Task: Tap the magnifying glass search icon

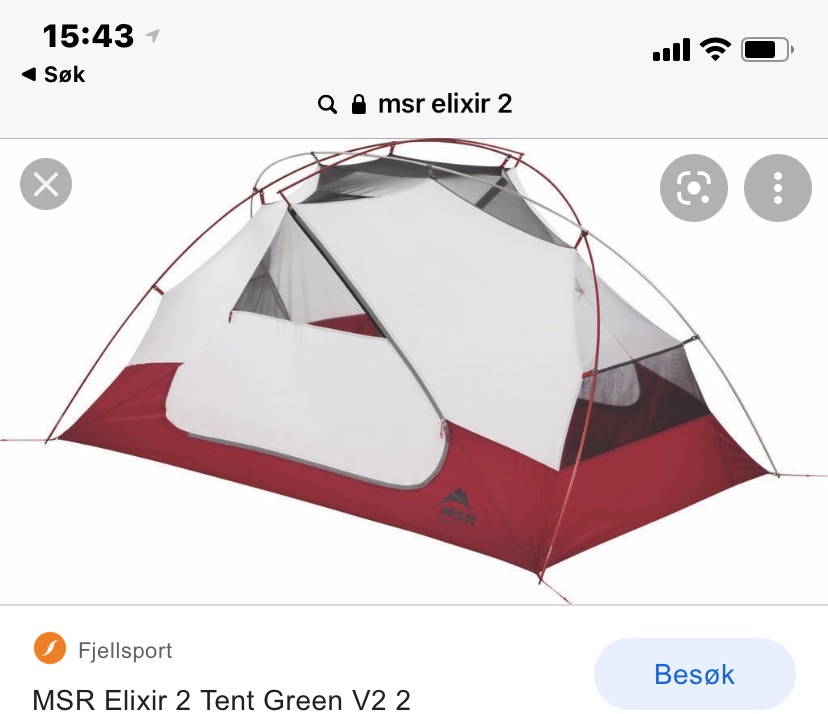Action: pyautogui.click(x=327, y=105)
